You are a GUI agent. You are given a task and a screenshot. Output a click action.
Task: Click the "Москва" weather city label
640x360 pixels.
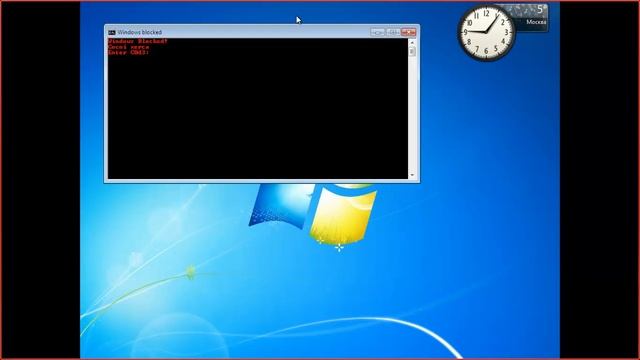pos(536,22)
